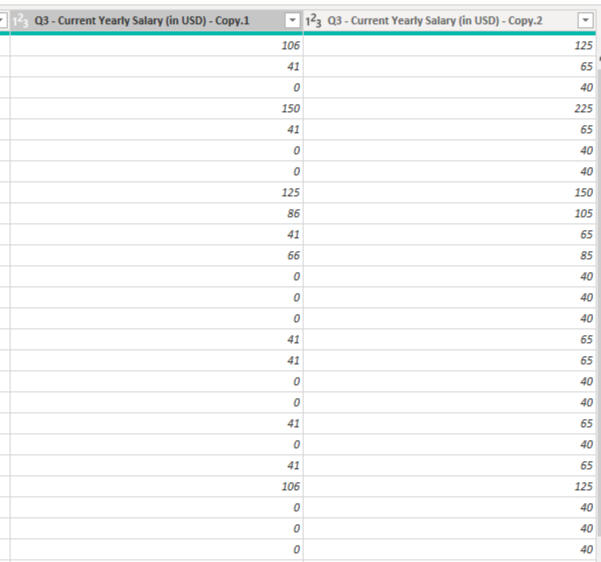Open the filter dropdown for Copy.2 column
This screenshot has width=601, height=562.
pos(585,20)
